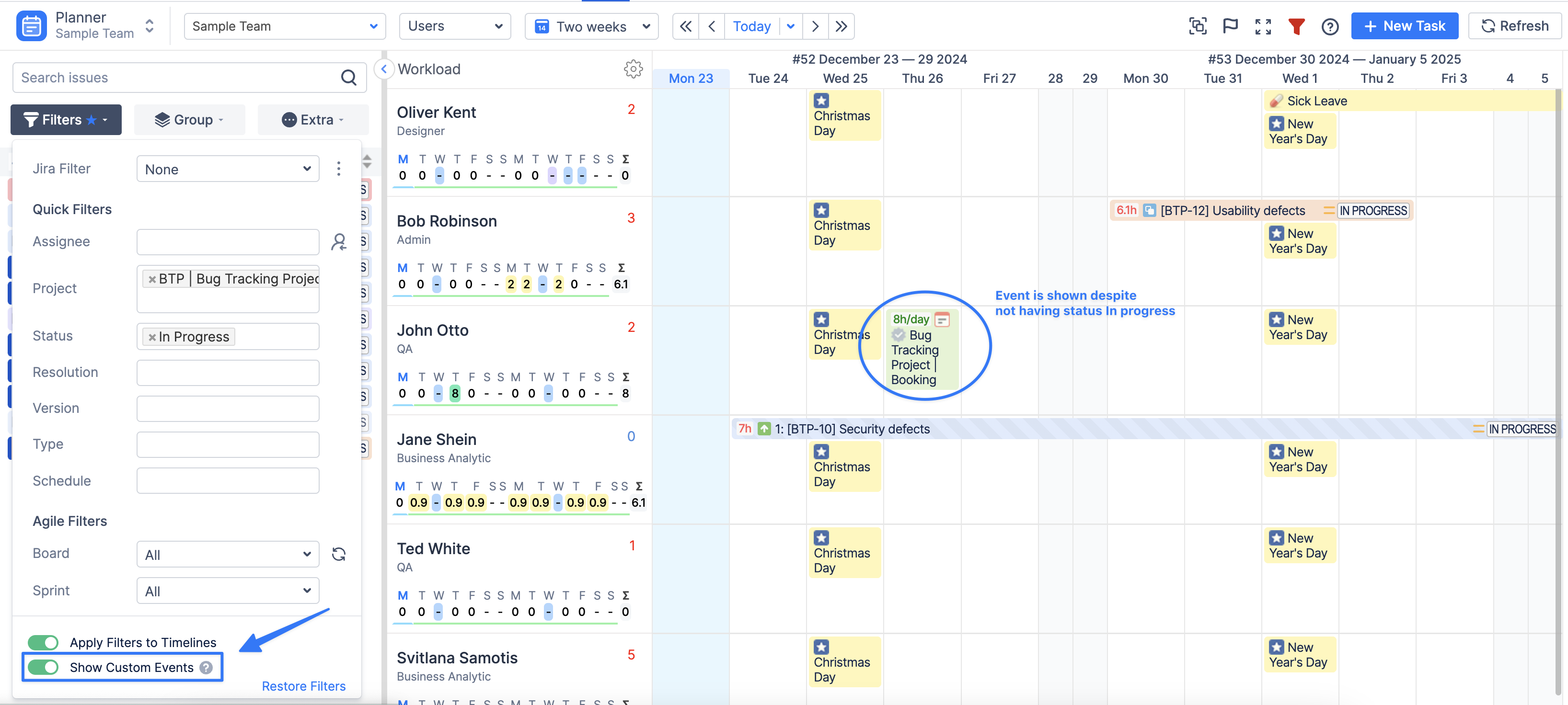Collapse the side panel chevron
Viewport: 1568px width, 705px height.
coord(383,69)
